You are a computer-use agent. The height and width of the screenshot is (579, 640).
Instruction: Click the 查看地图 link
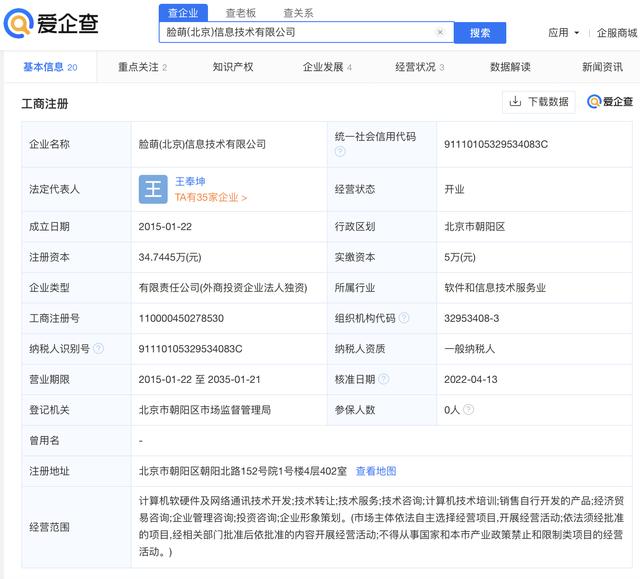coord(376,471)
